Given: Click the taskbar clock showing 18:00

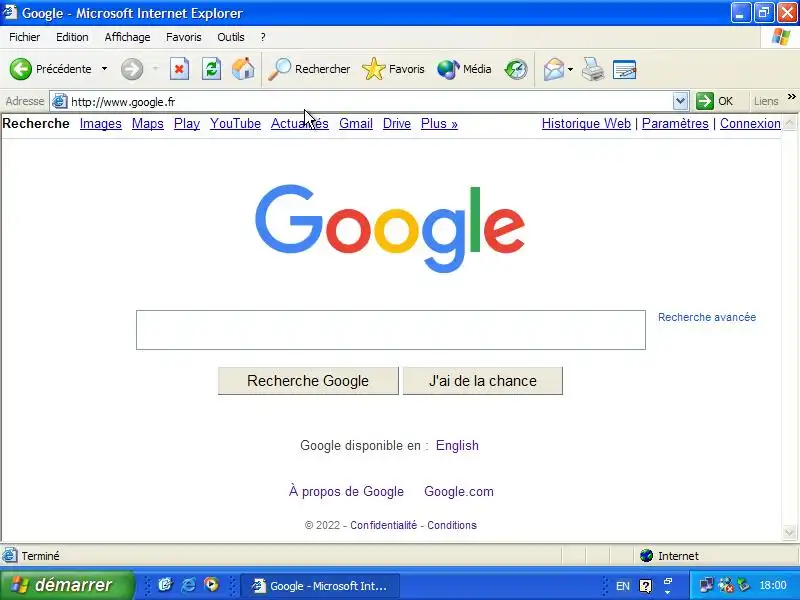Looking at the screenshot, I should (773, 585).
